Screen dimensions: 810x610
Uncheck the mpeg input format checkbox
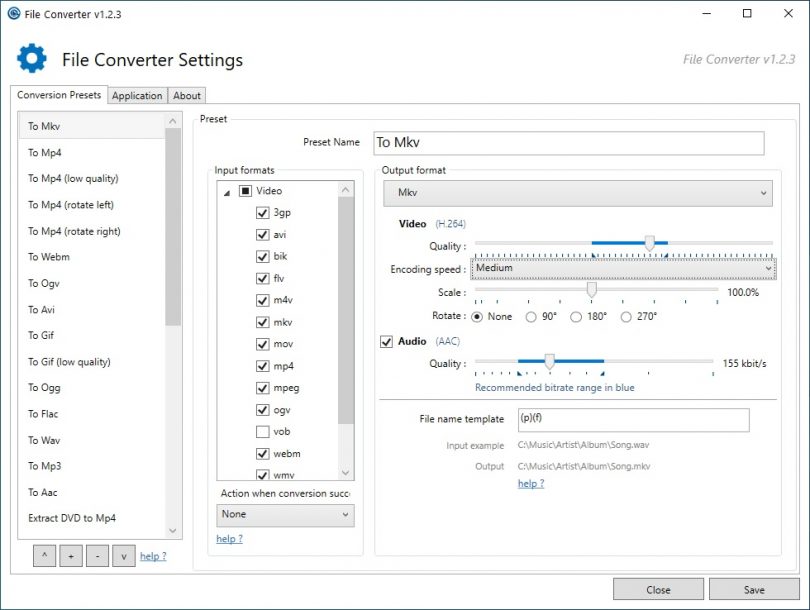(x=262, y=388)
